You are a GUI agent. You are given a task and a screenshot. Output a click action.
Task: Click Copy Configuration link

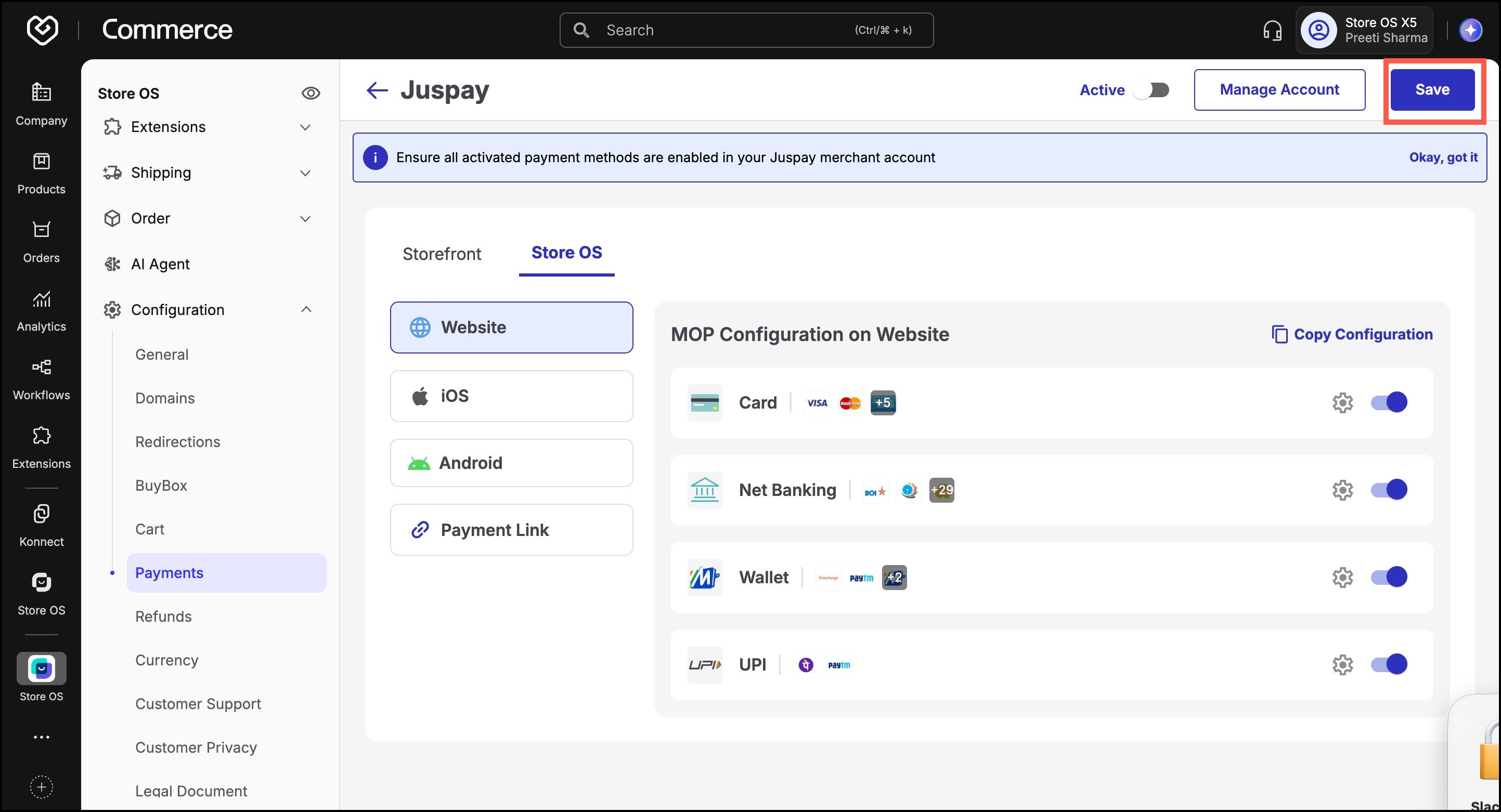click(1352, 334)
